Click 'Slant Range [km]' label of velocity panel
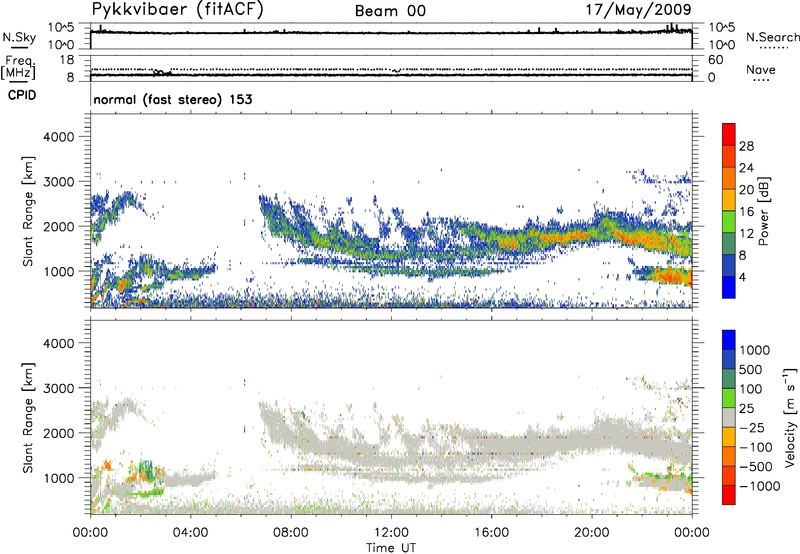 [28, 417]
